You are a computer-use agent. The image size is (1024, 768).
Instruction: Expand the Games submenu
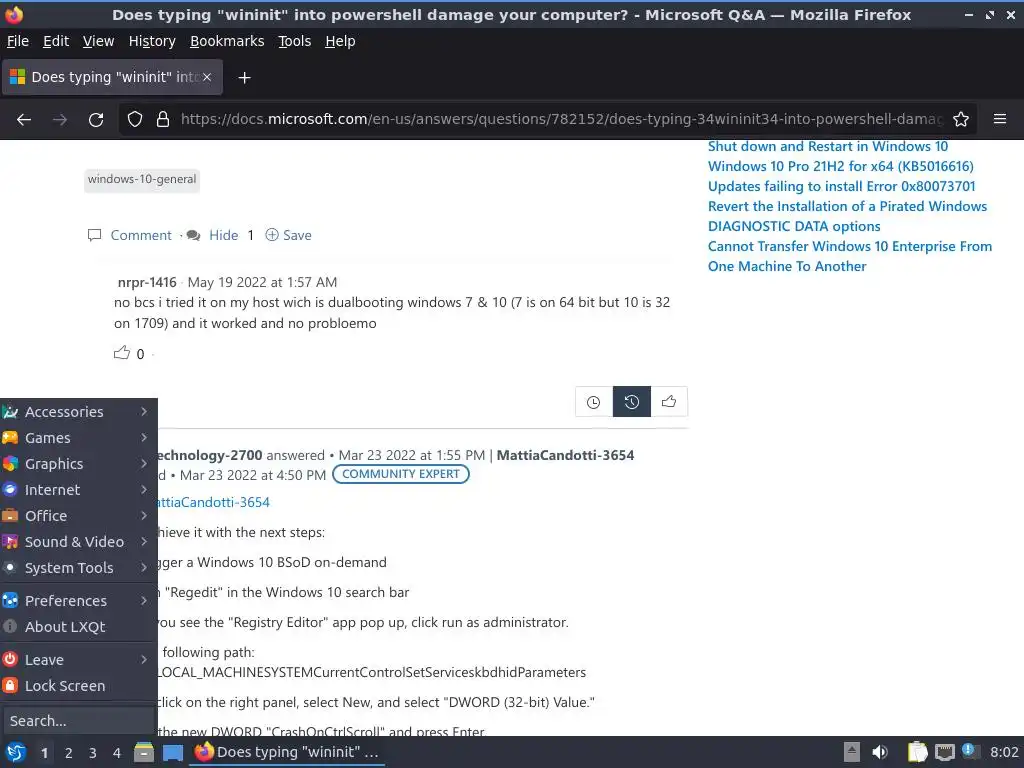click(78, 438)
